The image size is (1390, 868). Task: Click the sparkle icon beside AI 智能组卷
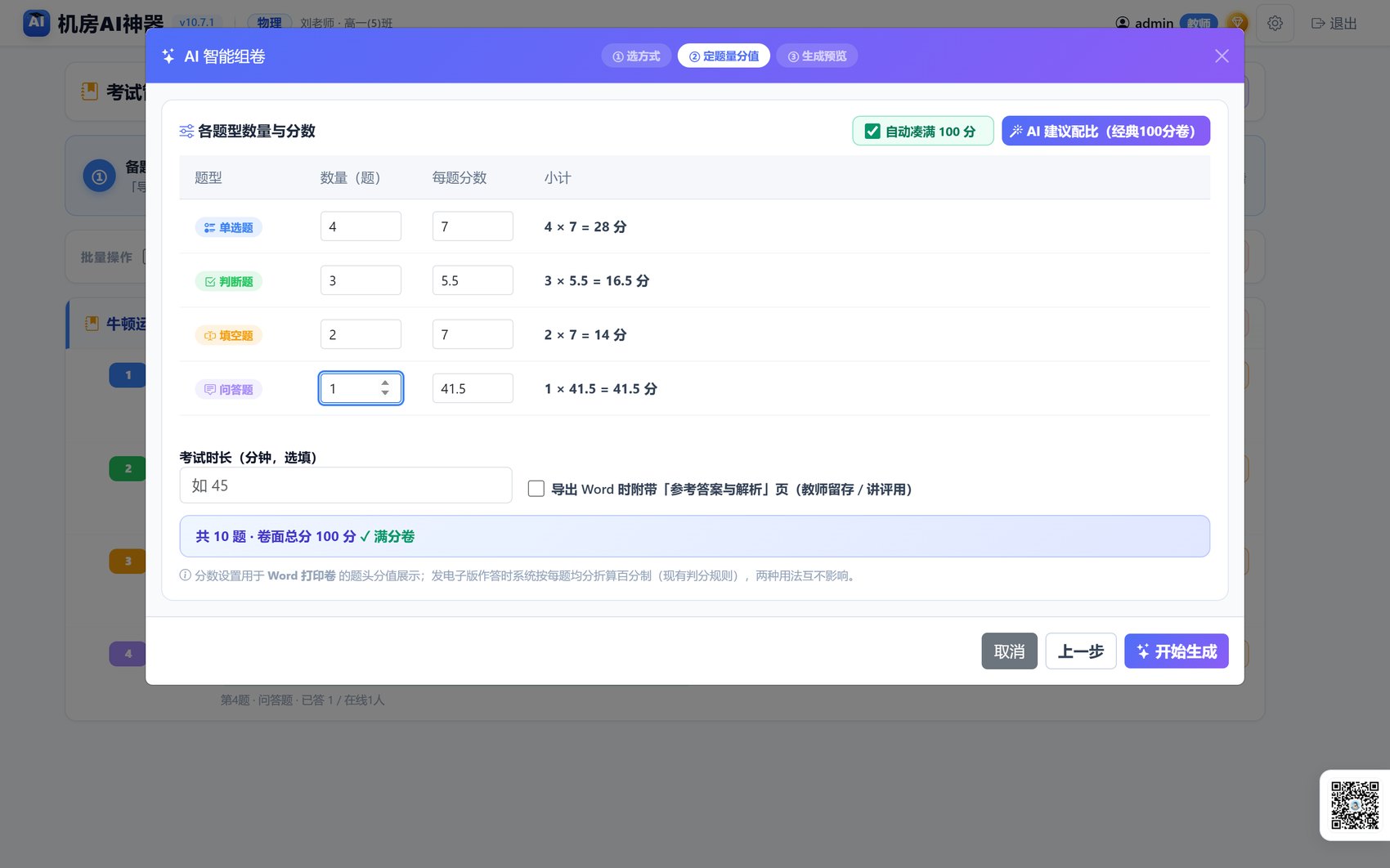point(168,56)
